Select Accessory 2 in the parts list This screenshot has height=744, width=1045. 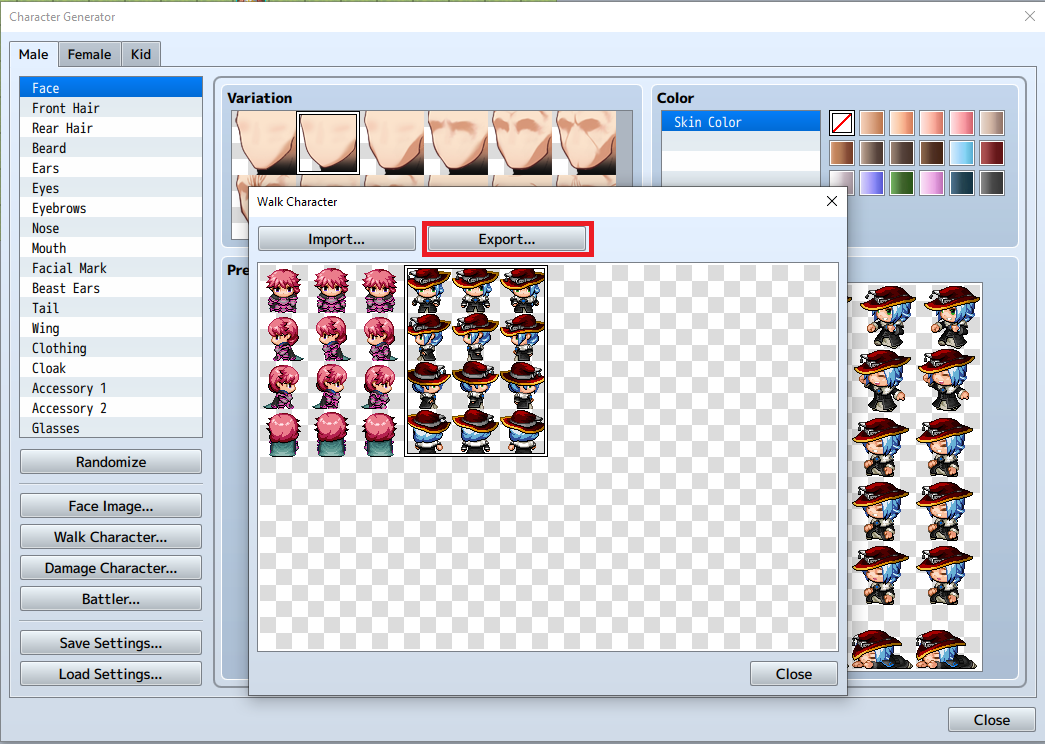click(x=111, y=407)
